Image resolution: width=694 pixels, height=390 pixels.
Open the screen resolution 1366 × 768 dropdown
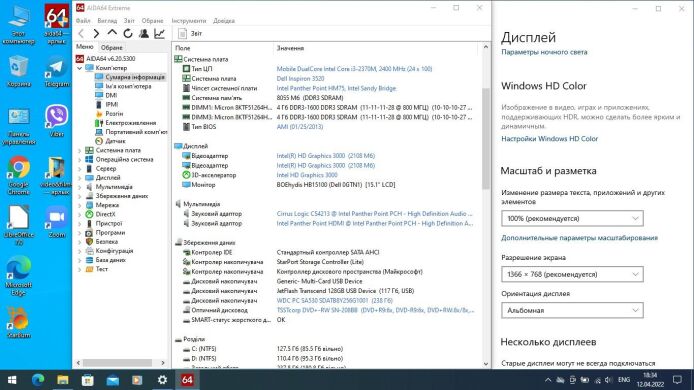point(572,274)
